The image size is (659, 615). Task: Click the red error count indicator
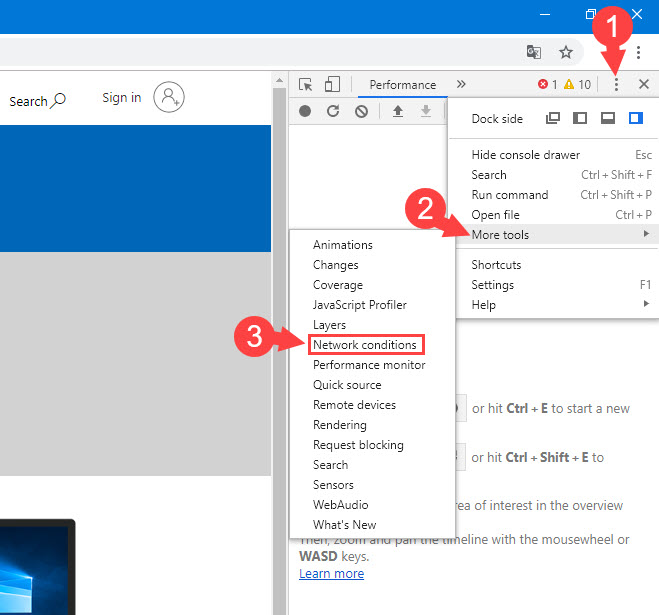[x=548, y=84]
